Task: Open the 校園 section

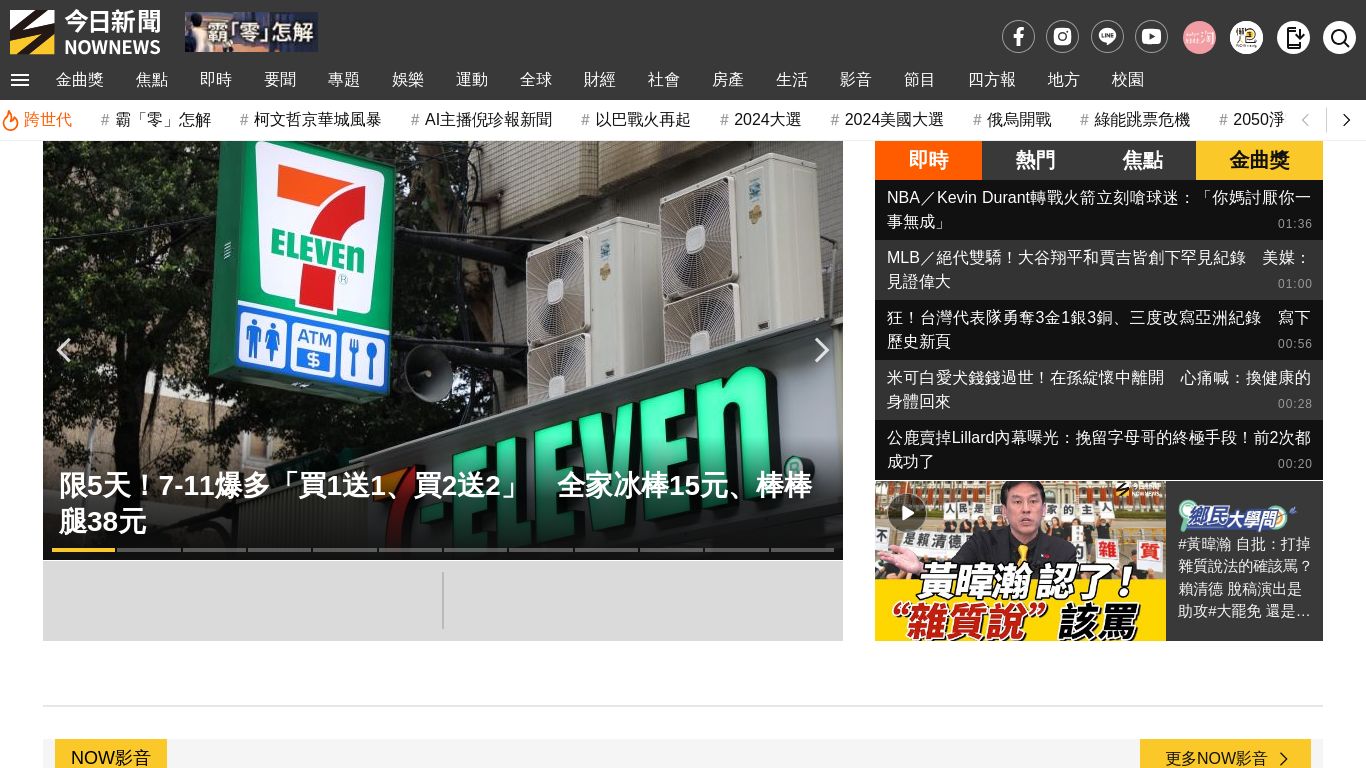Action: (1128, 80)
